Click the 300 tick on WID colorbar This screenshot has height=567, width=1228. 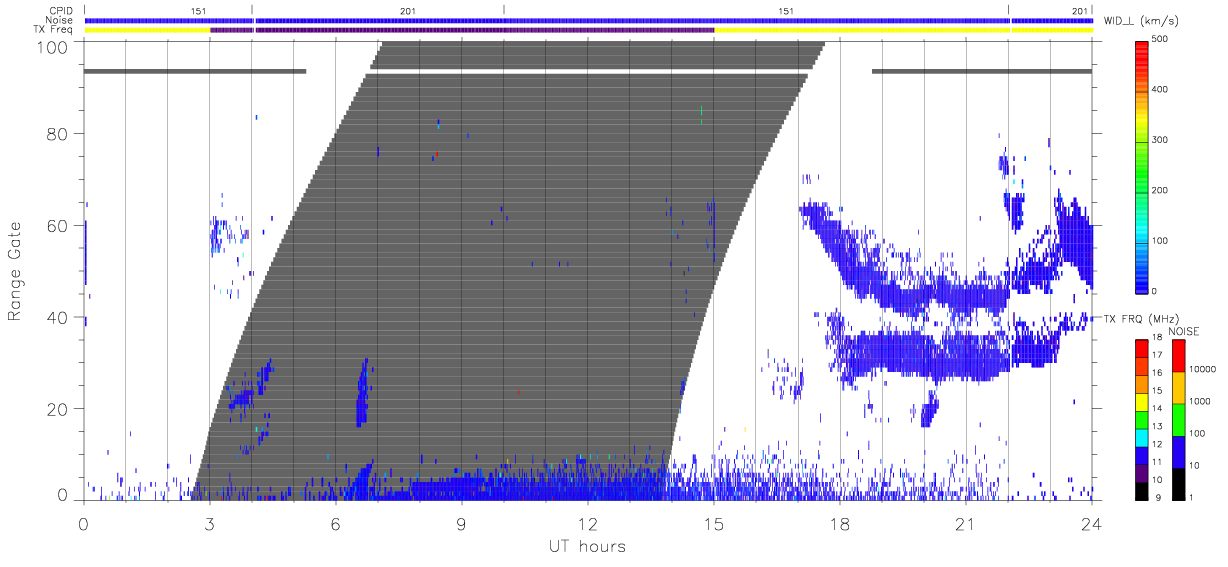pos(1162,140)
